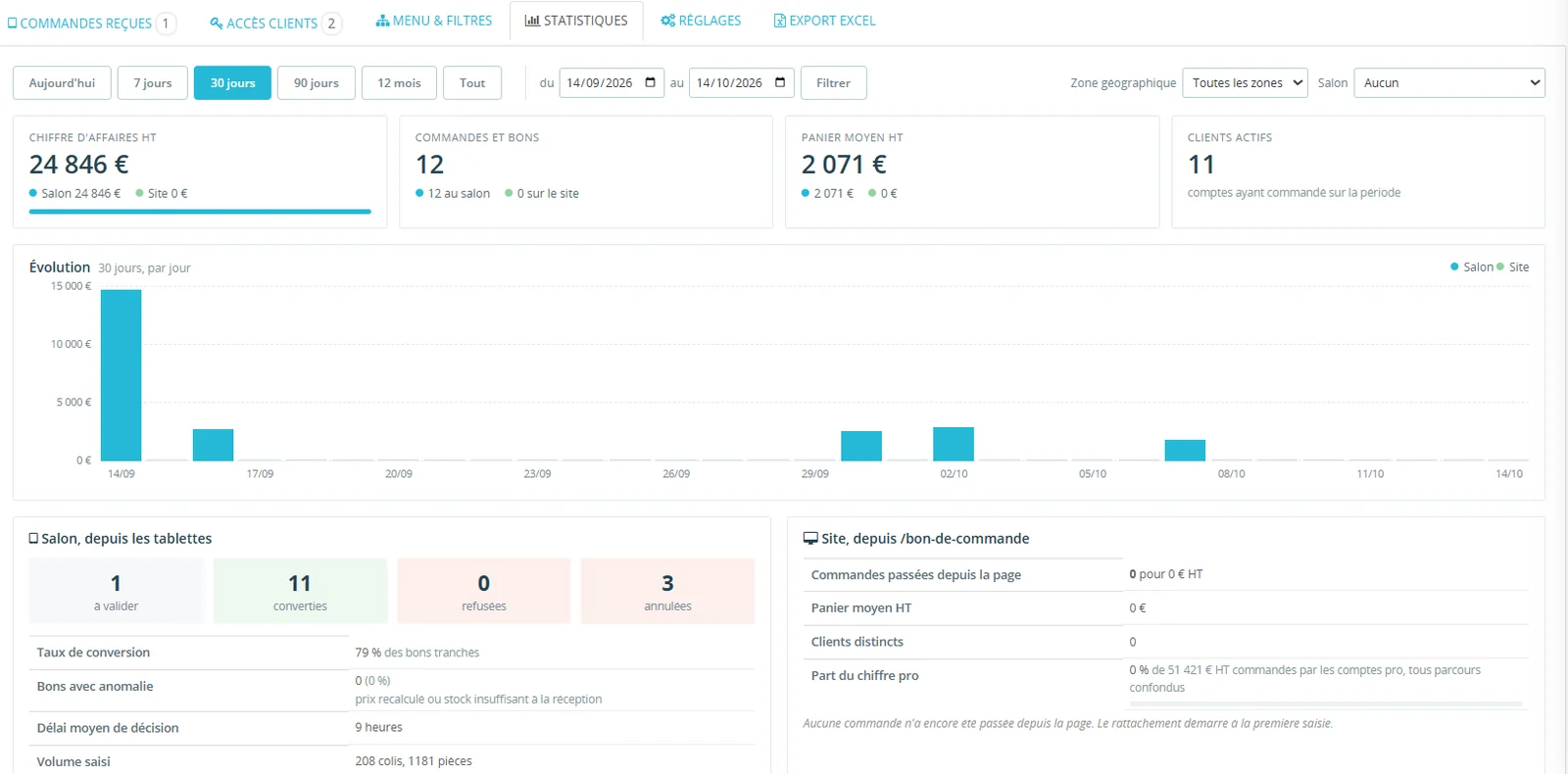The height and width of the screenshot is (774, 1568).
Task: Open the Réglages tab
Action: click(x=701, y=21)
